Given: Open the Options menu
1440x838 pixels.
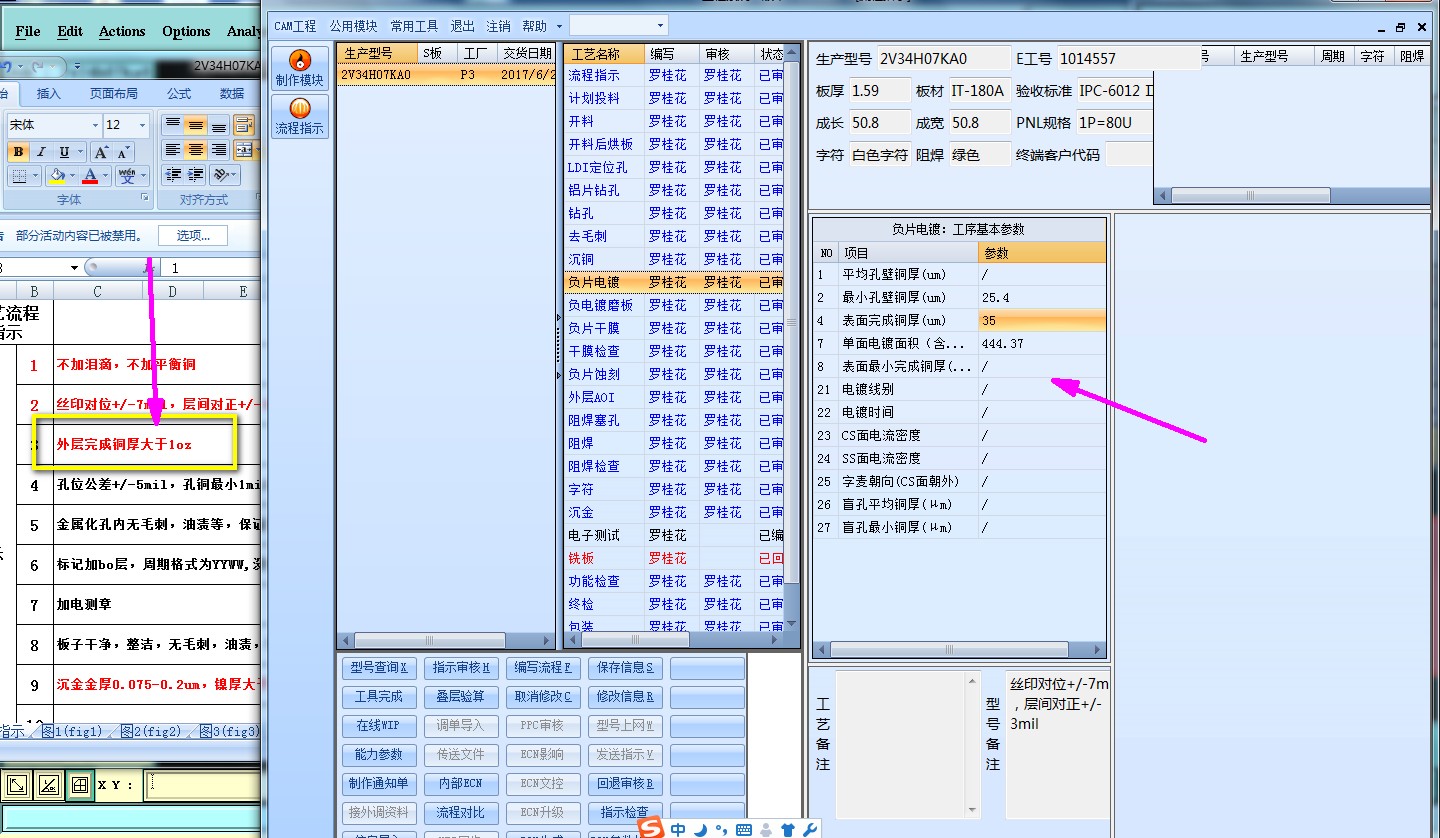Looking at the screenshot, I should click(x=186, y=31).
